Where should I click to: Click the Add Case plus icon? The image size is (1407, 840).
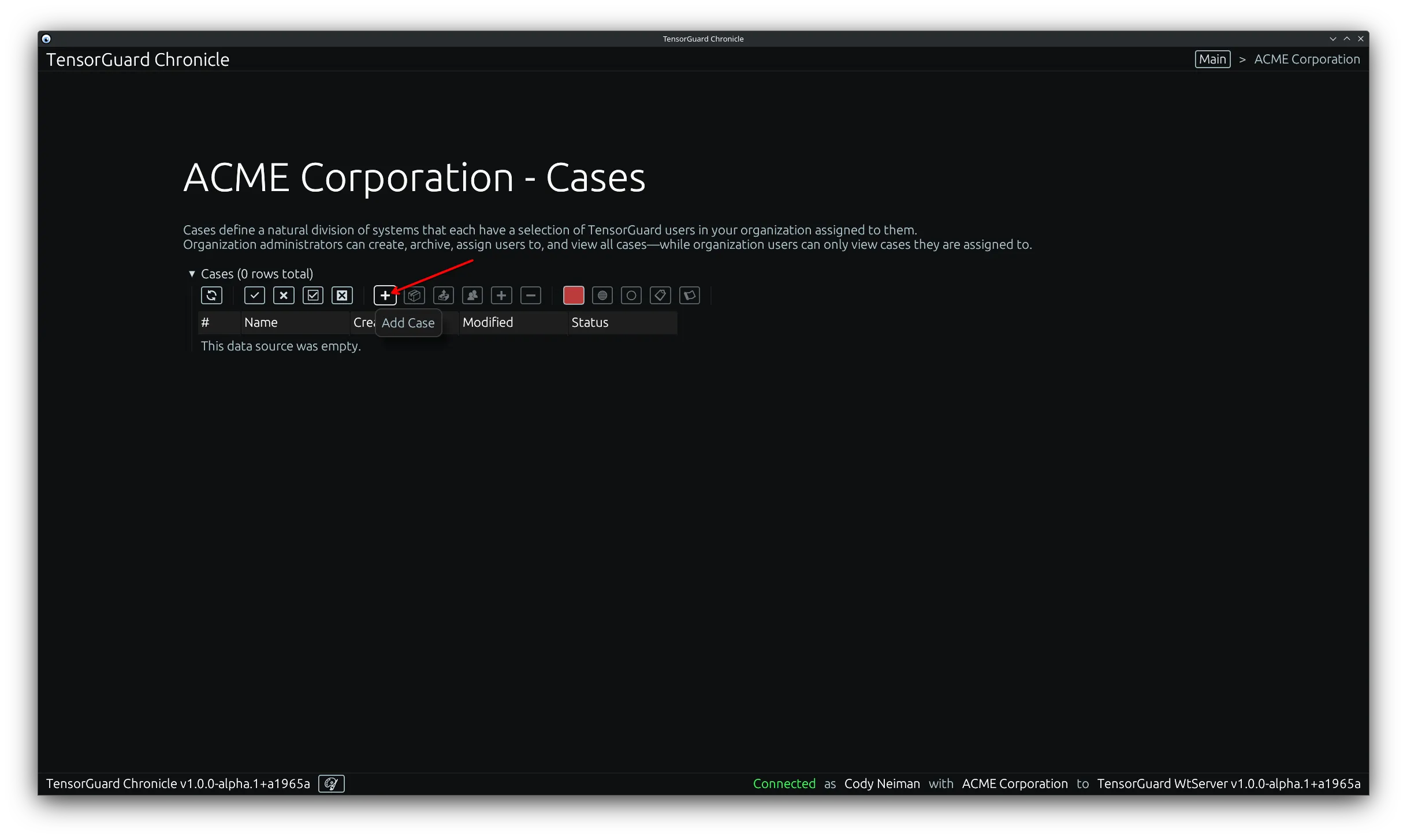385,295
